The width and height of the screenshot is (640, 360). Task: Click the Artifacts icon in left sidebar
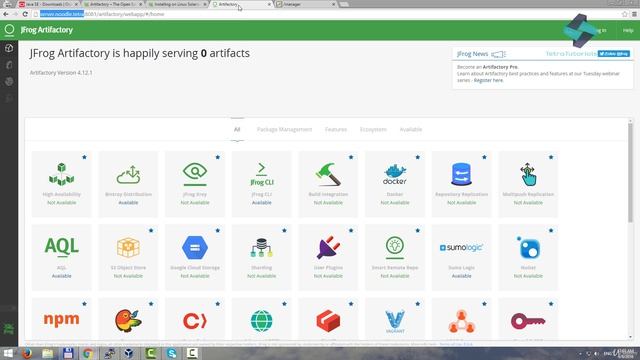[9, 65]
